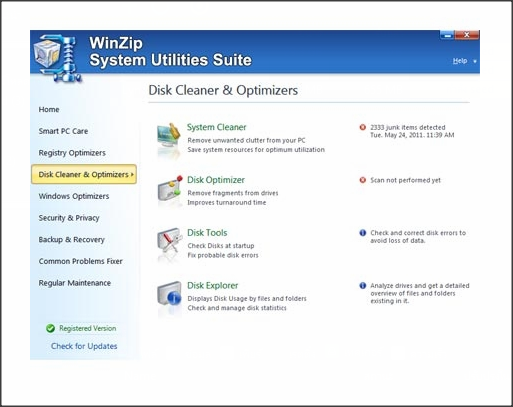Click red status icon beside Scan not performed yet
The width and height of the screenshot is (513, 407).
[363, 180]
